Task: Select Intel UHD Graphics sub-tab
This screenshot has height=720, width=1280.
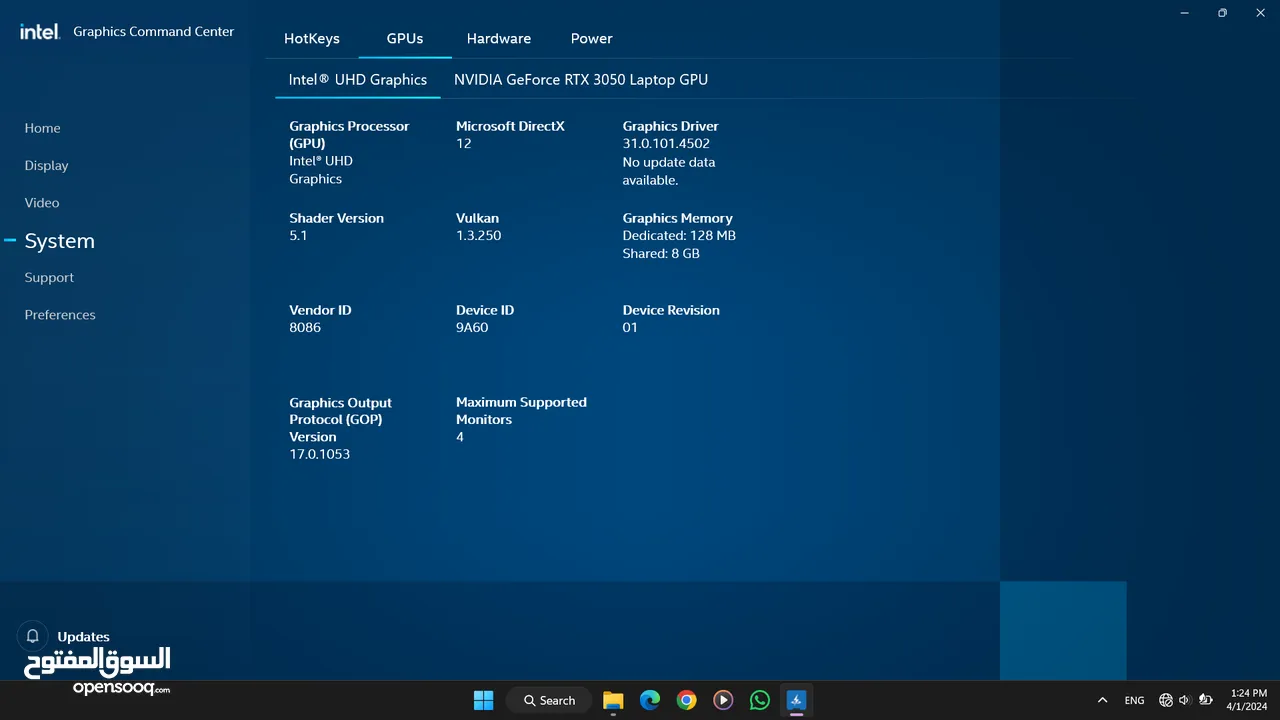Action: [x=358, y=79]
